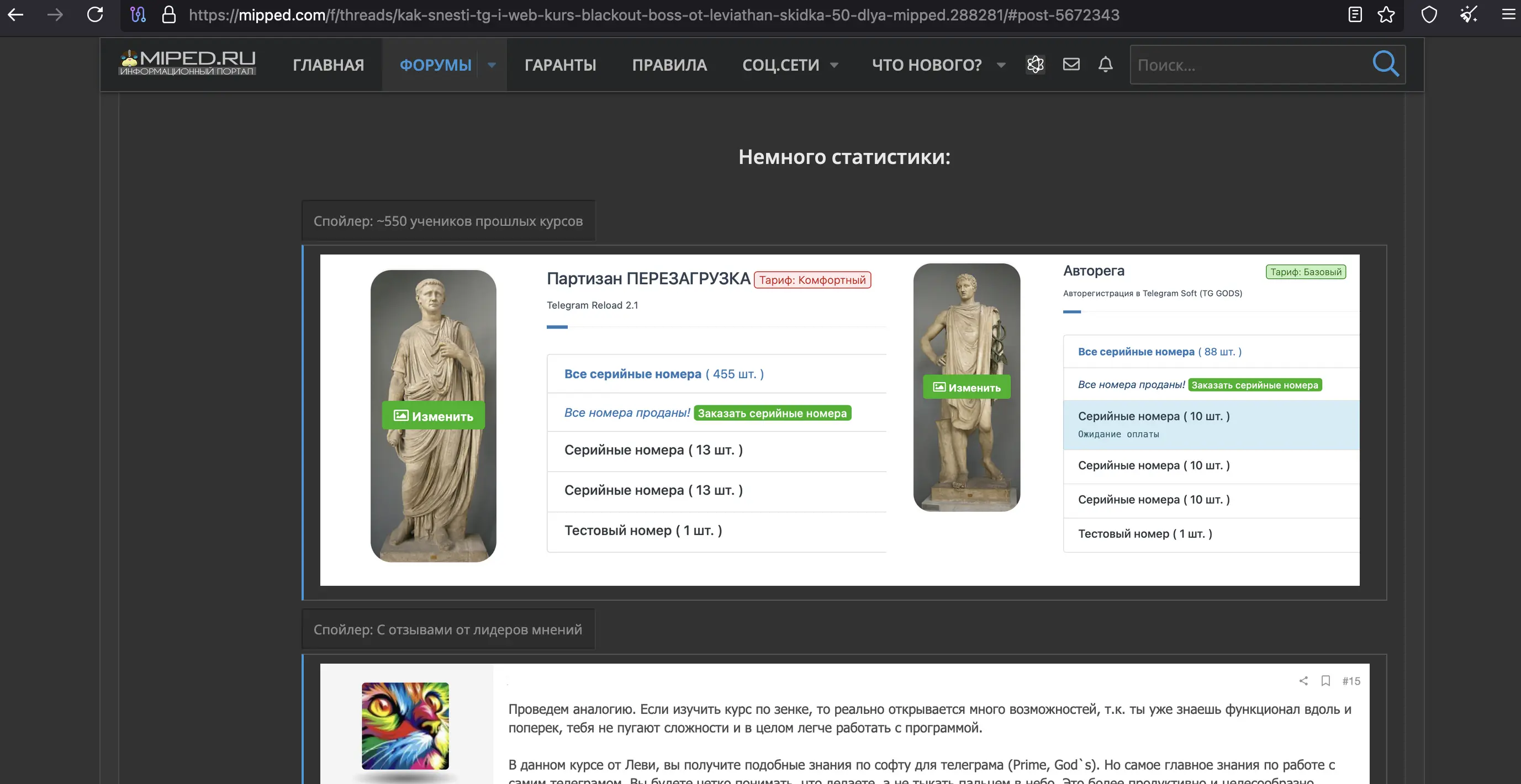
Task: Select 'Тестовый номер (1 шт.)' under Авторега
Action: pyautogui.click(x=1211, y=534)
